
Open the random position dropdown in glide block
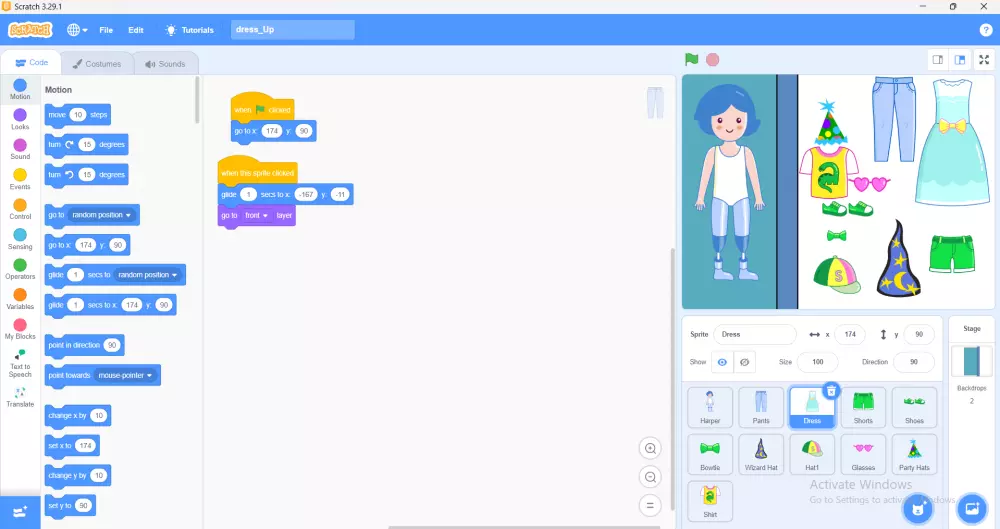click(x=147, y=275)
